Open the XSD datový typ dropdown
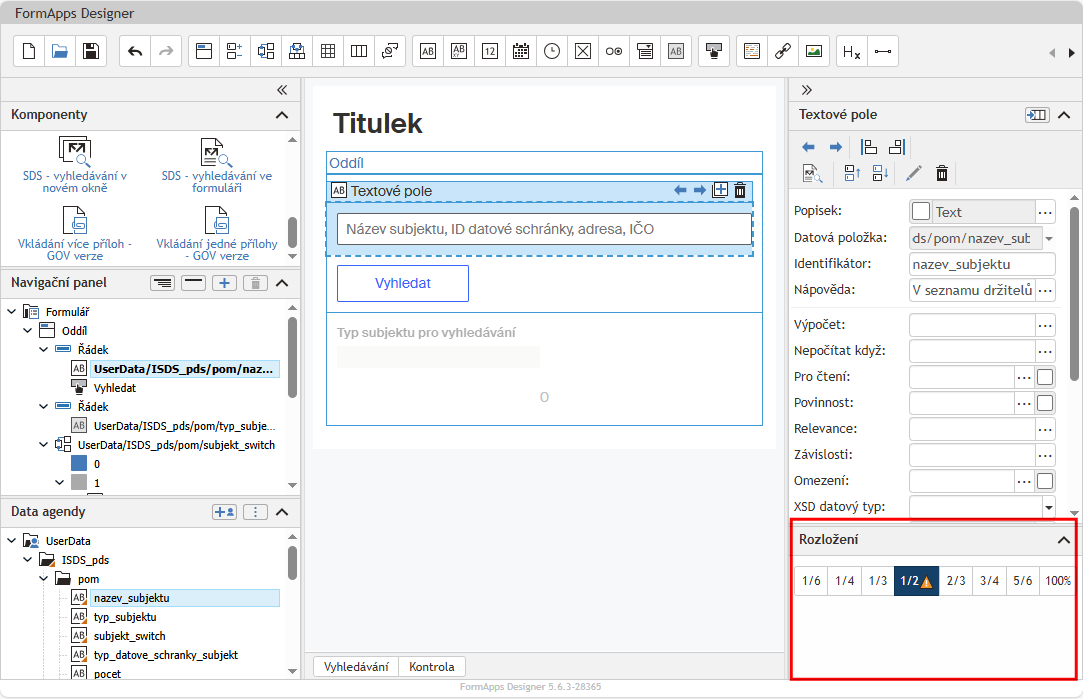This screenshot has width=1083, height=699. point(1048,507)
